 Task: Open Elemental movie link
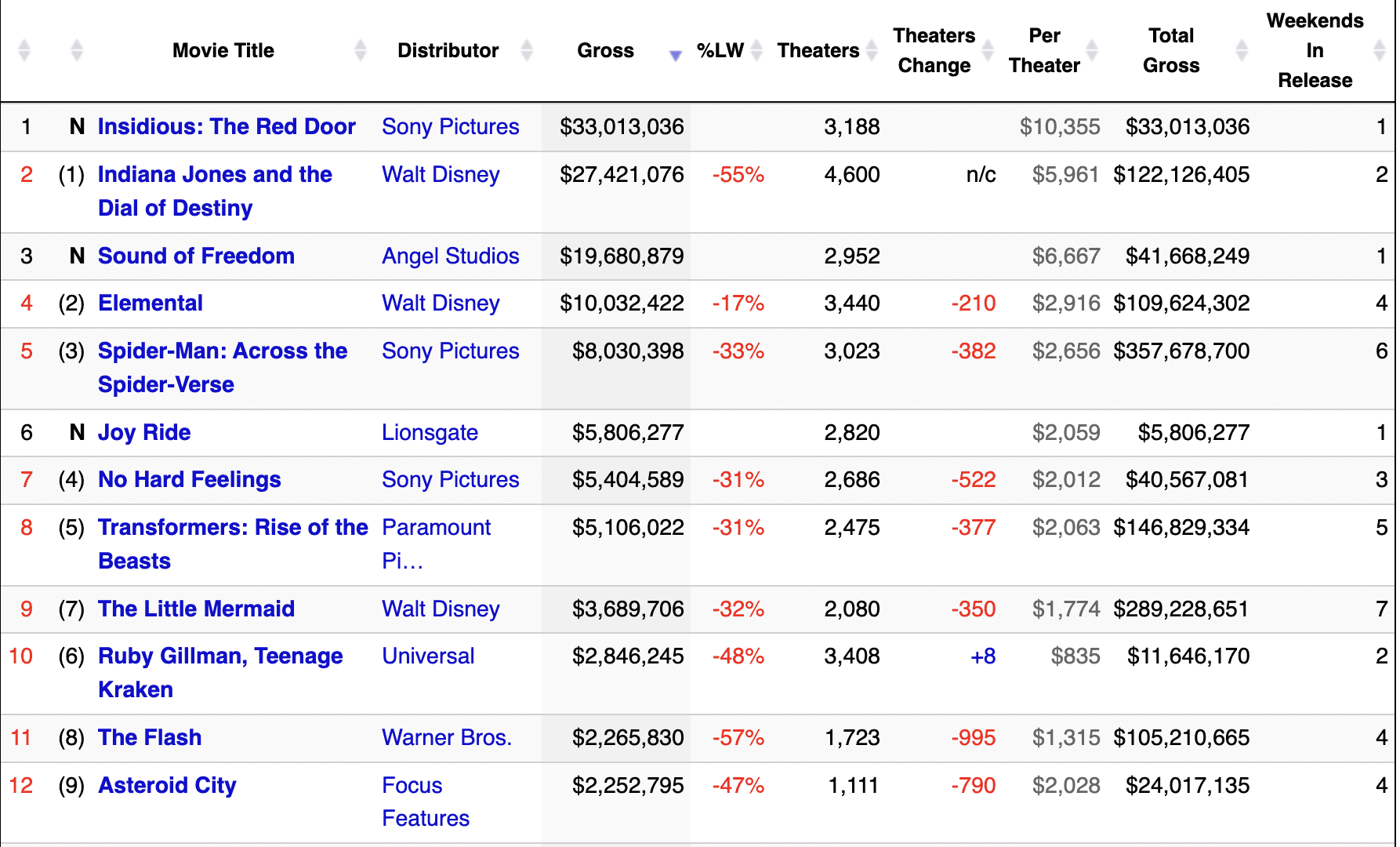pyautogui.click(x=151, y=304)
